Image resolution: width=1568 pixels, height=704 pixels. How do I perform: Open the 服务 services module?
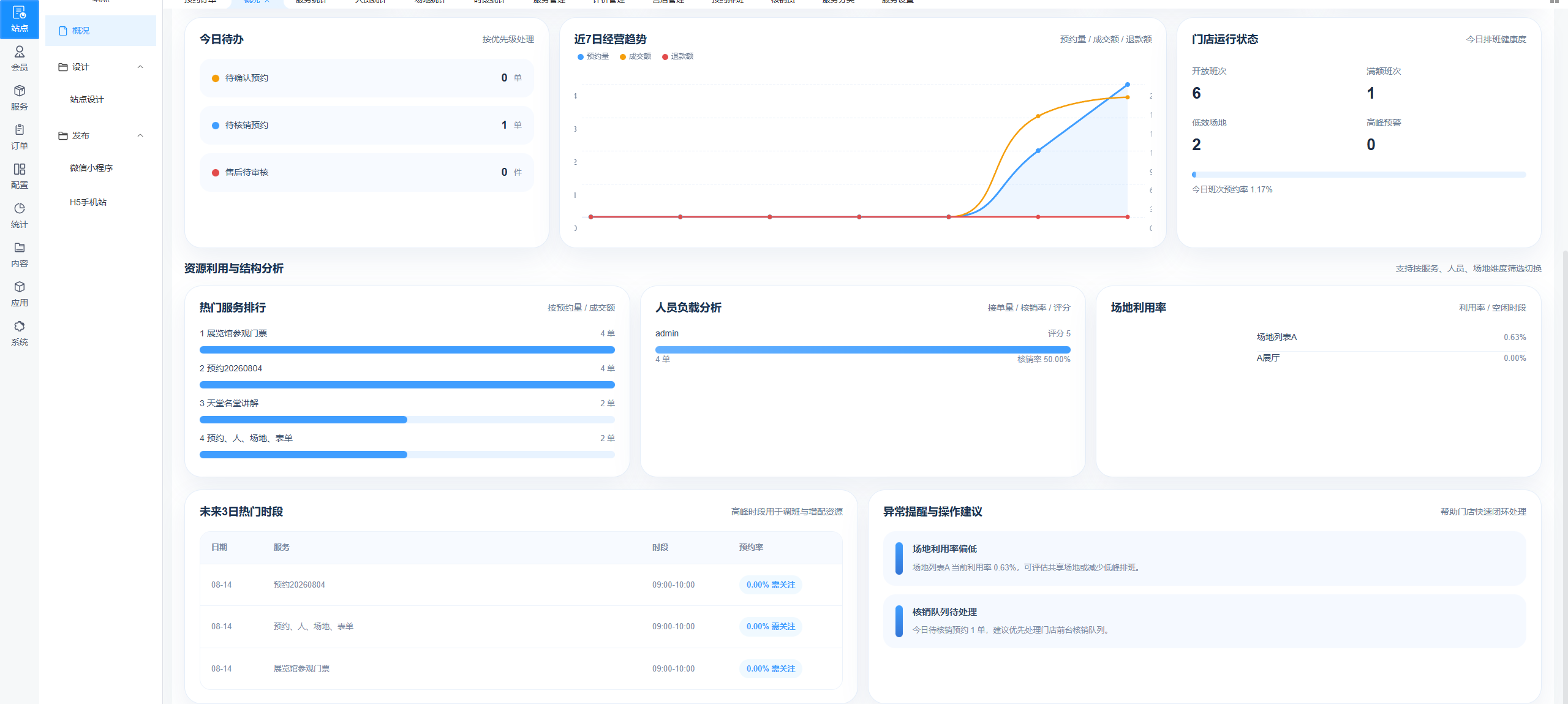point(20,97)
